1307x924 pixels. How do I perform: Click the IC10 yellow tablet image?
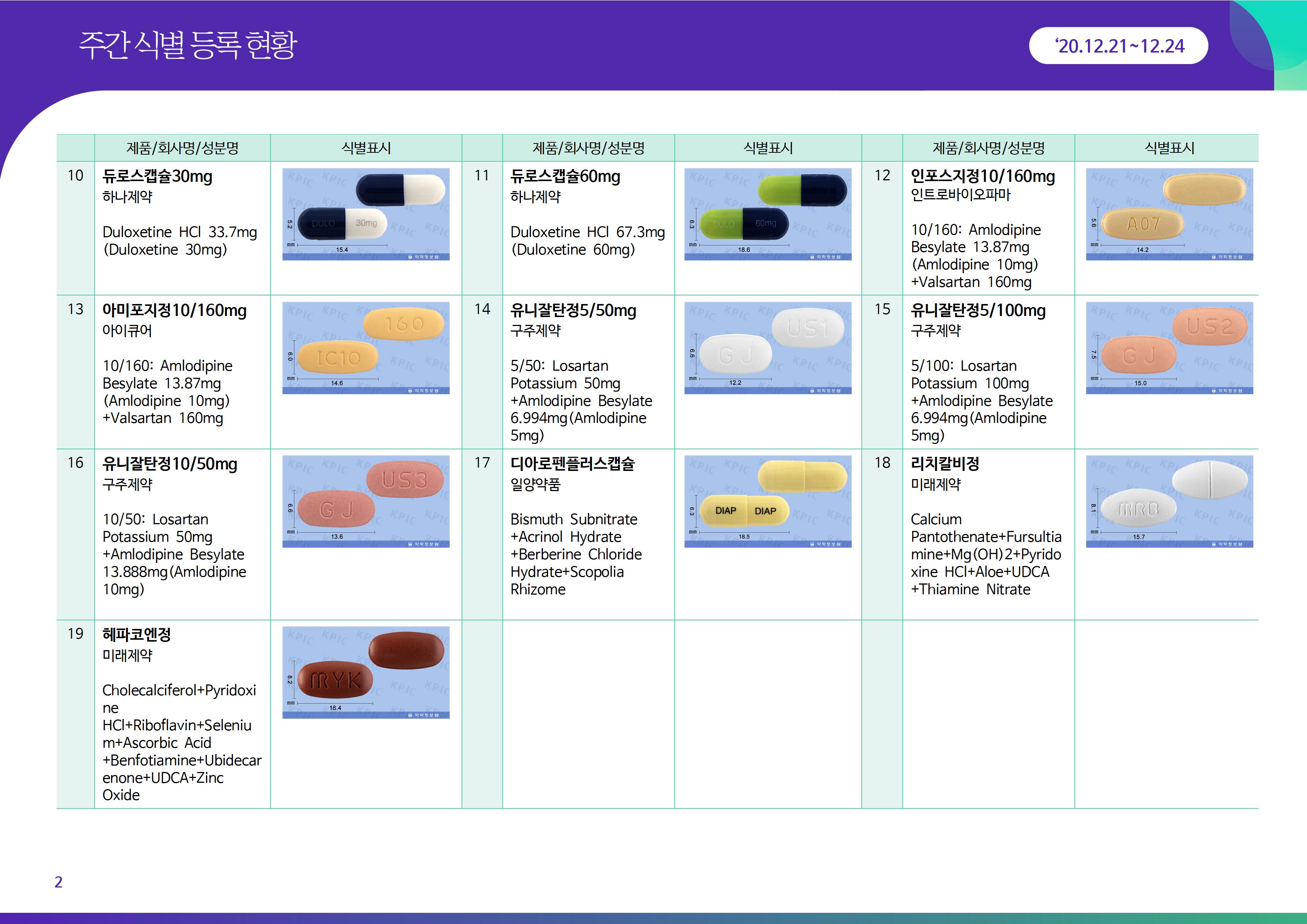365,348
